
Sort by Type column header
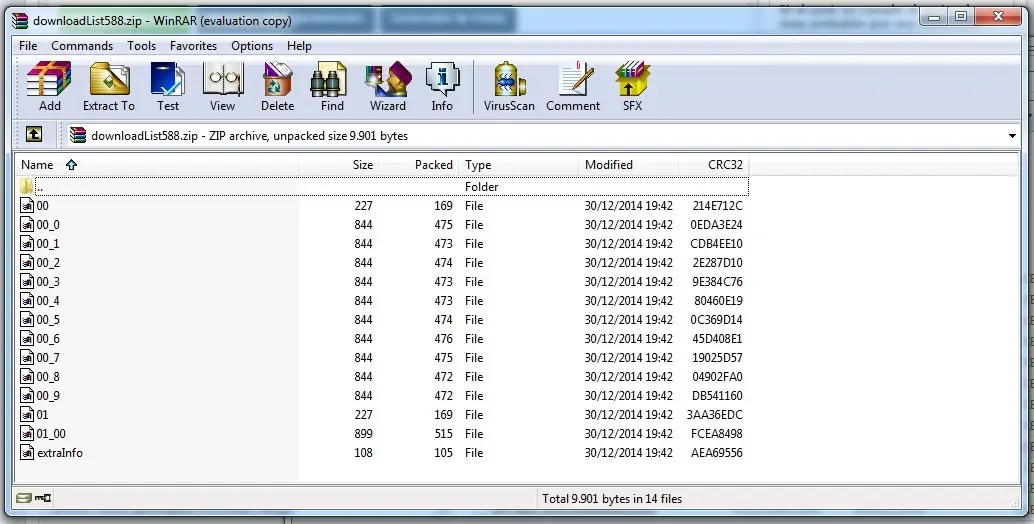[x=519, y=165]
